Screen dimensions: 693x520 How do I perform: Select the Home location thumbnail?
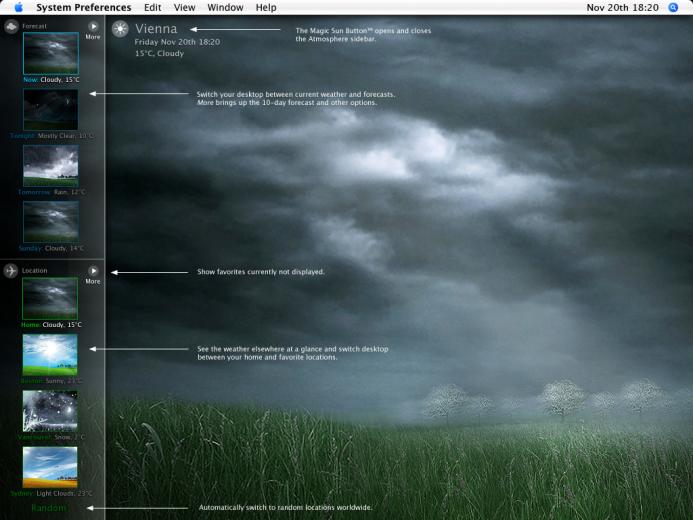click(x=50, y=298)
